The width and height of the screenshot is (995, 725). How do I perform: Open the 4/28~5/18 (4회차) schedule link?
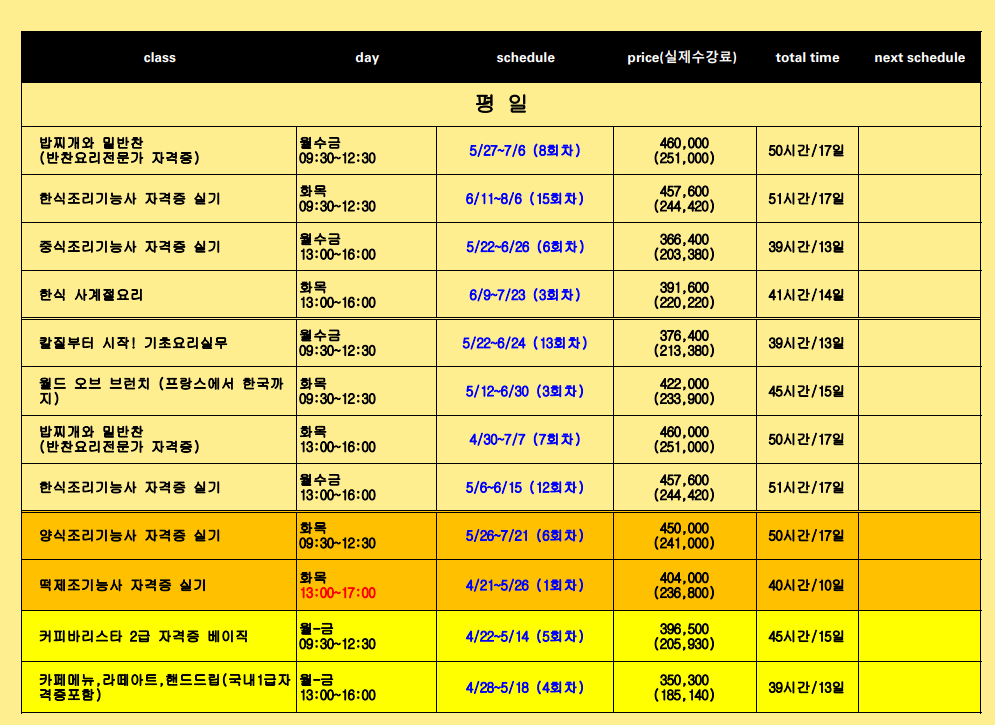[x=525, y=688]
